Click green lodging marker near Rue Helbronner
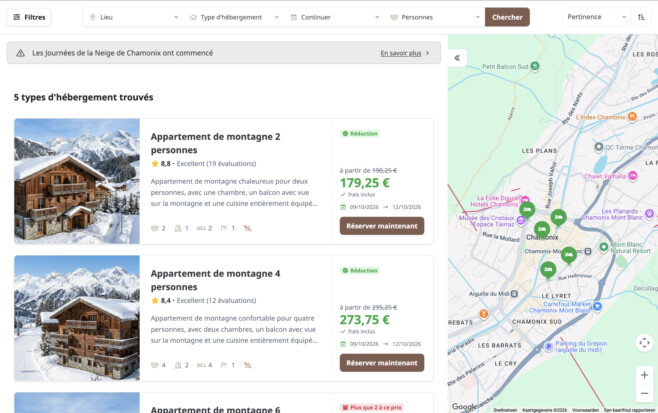This screenshot has width=658, height=413. pyautogui.click(x=548, y=270)
